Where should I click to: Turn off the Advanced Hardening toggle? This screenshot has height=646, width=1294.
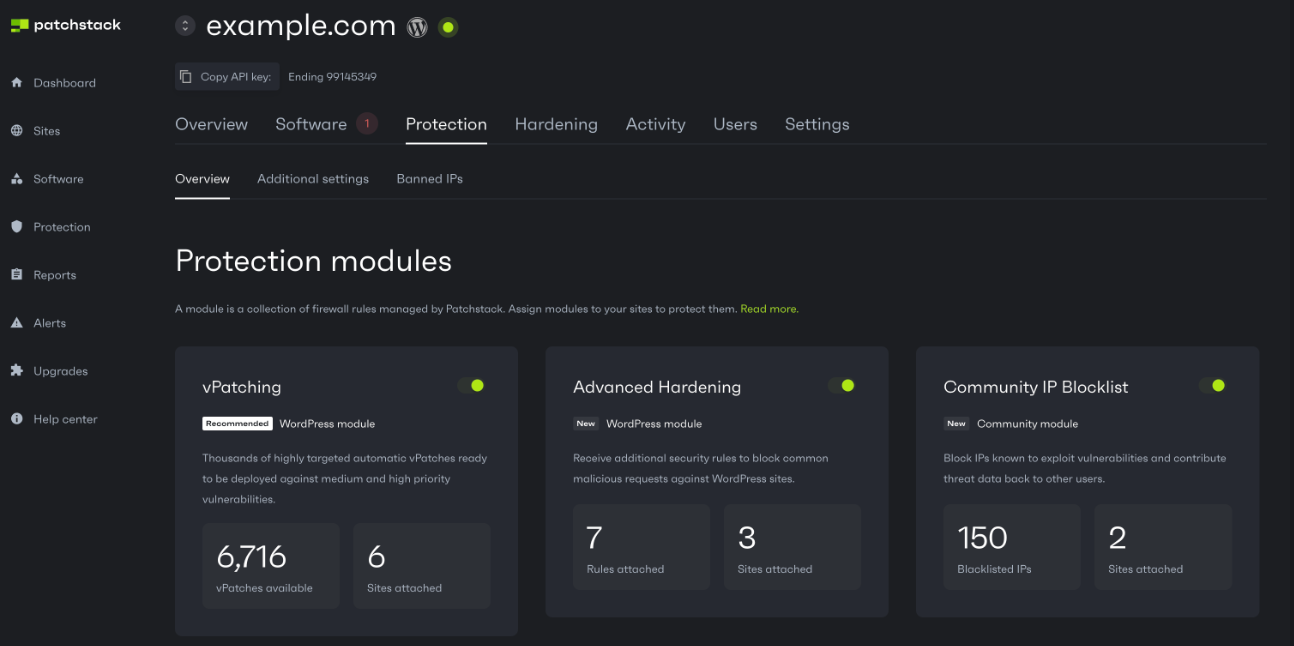(x=841, y=385)
